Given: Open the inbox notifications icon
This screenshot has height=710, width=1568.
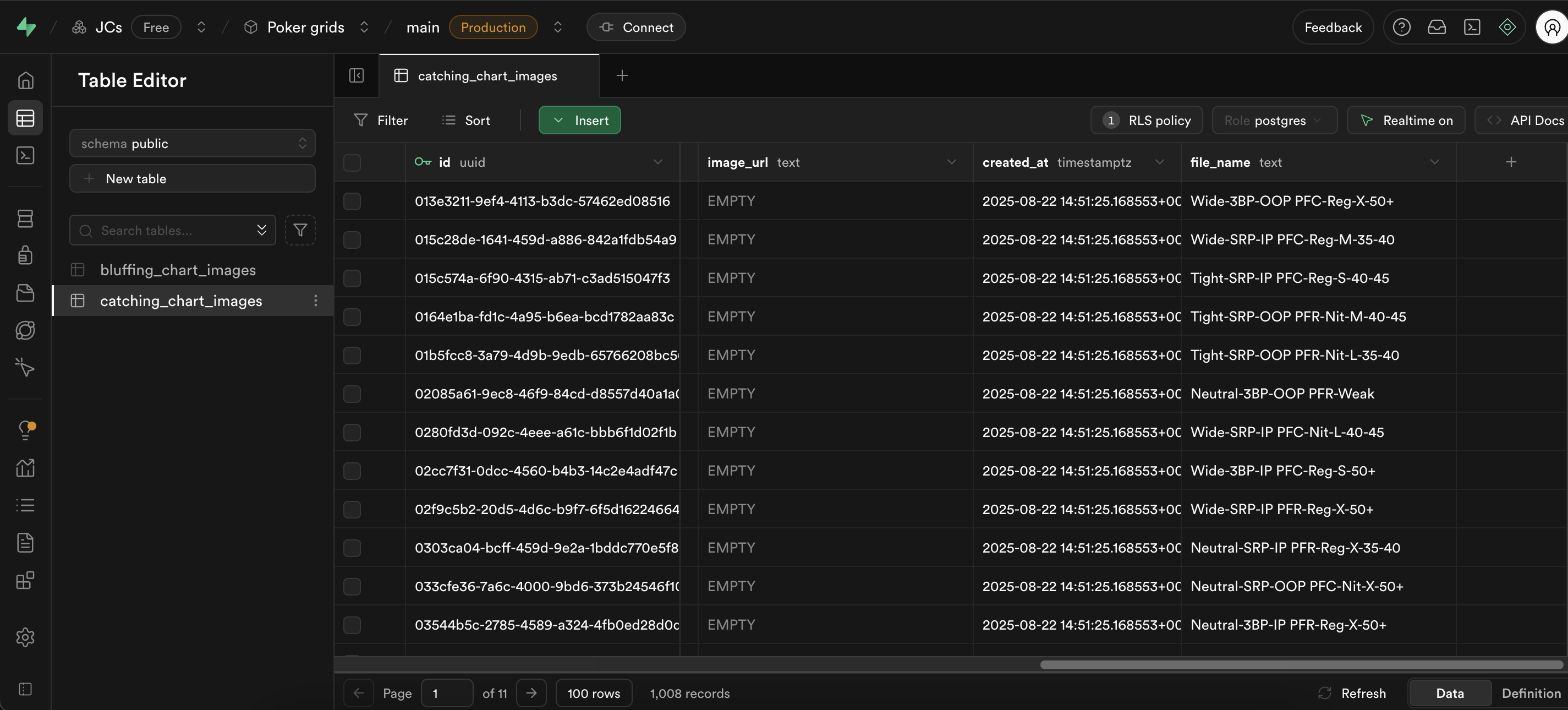Looking at the screenshot, I should (x=1437, y=28).
